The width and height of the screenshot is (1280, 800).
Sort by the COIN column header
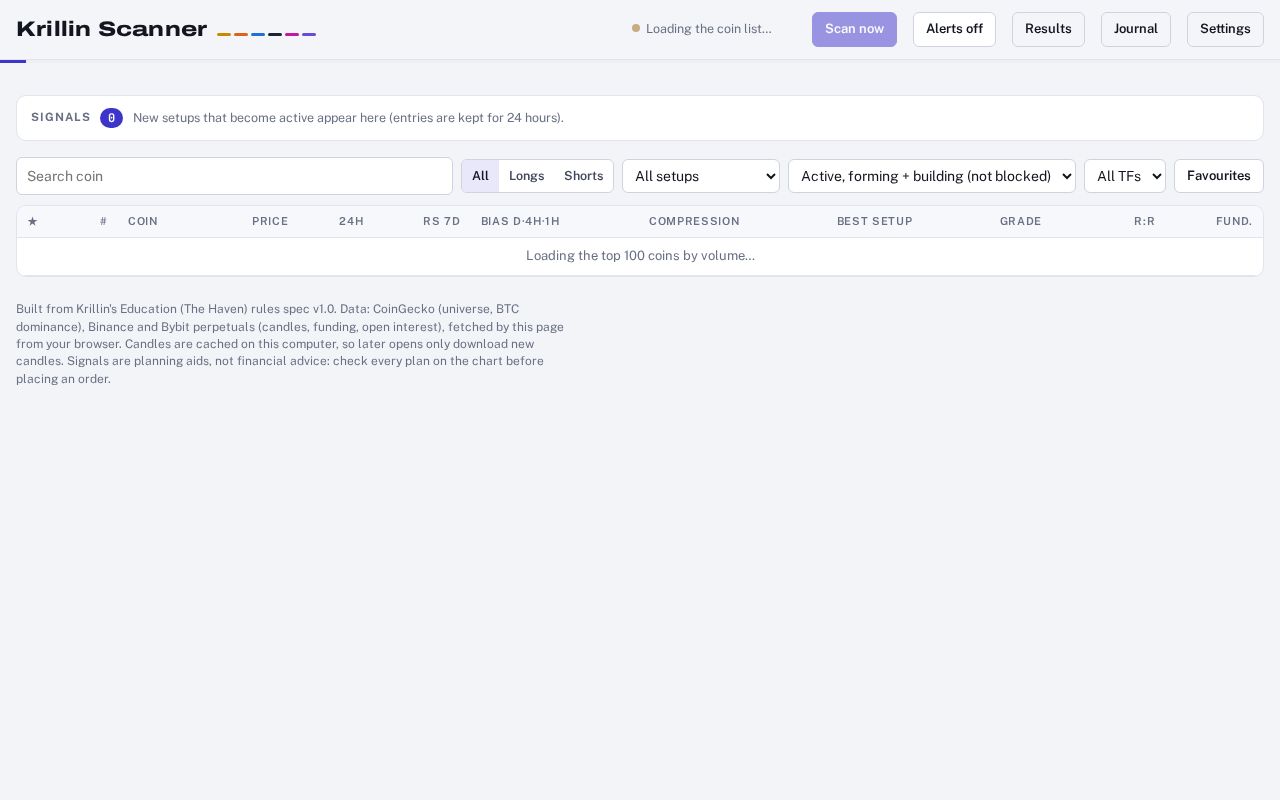coord(143,222)
